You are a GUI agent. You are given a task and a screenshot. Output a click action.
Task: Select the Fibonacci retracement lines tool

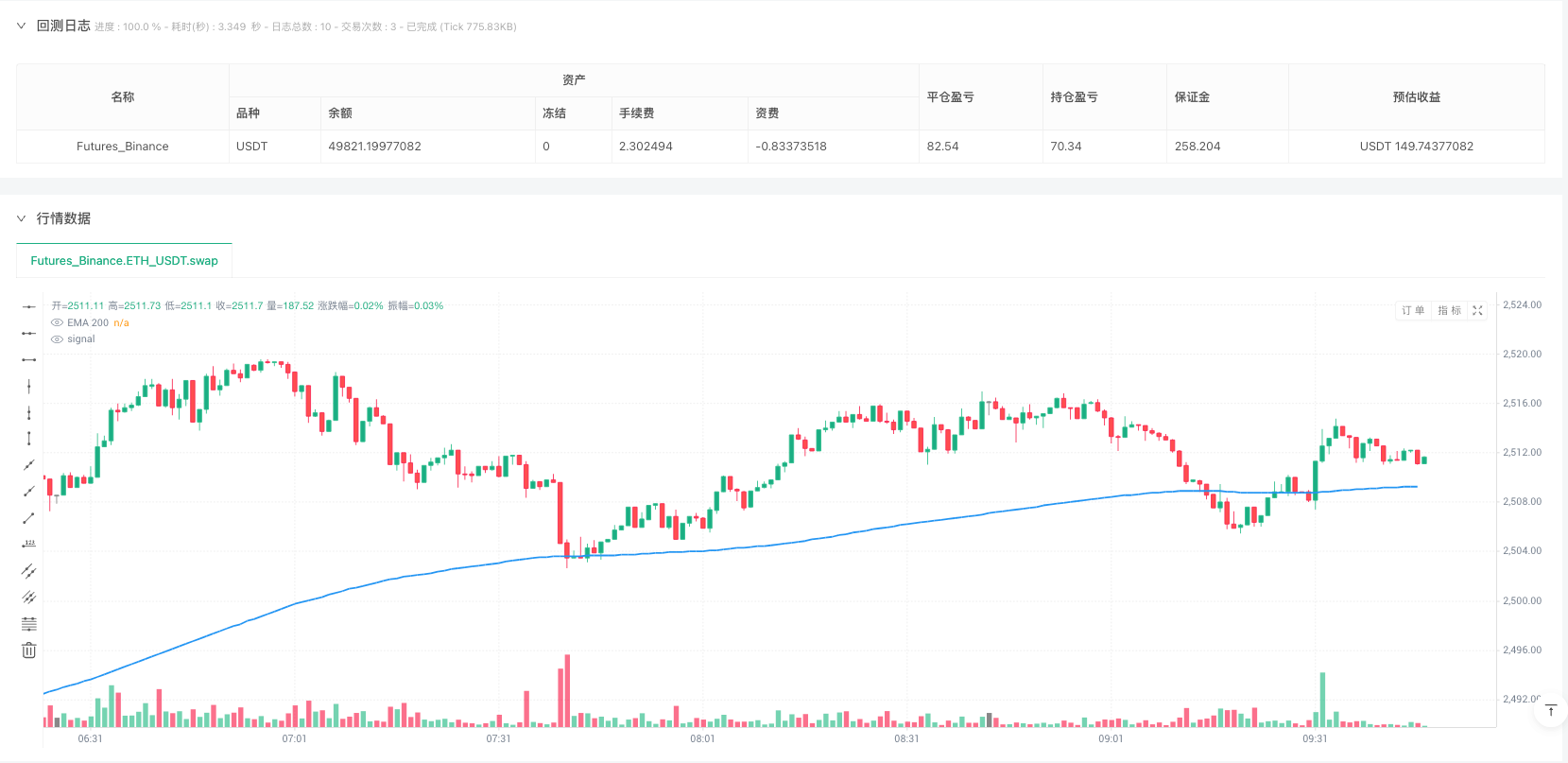29,624
